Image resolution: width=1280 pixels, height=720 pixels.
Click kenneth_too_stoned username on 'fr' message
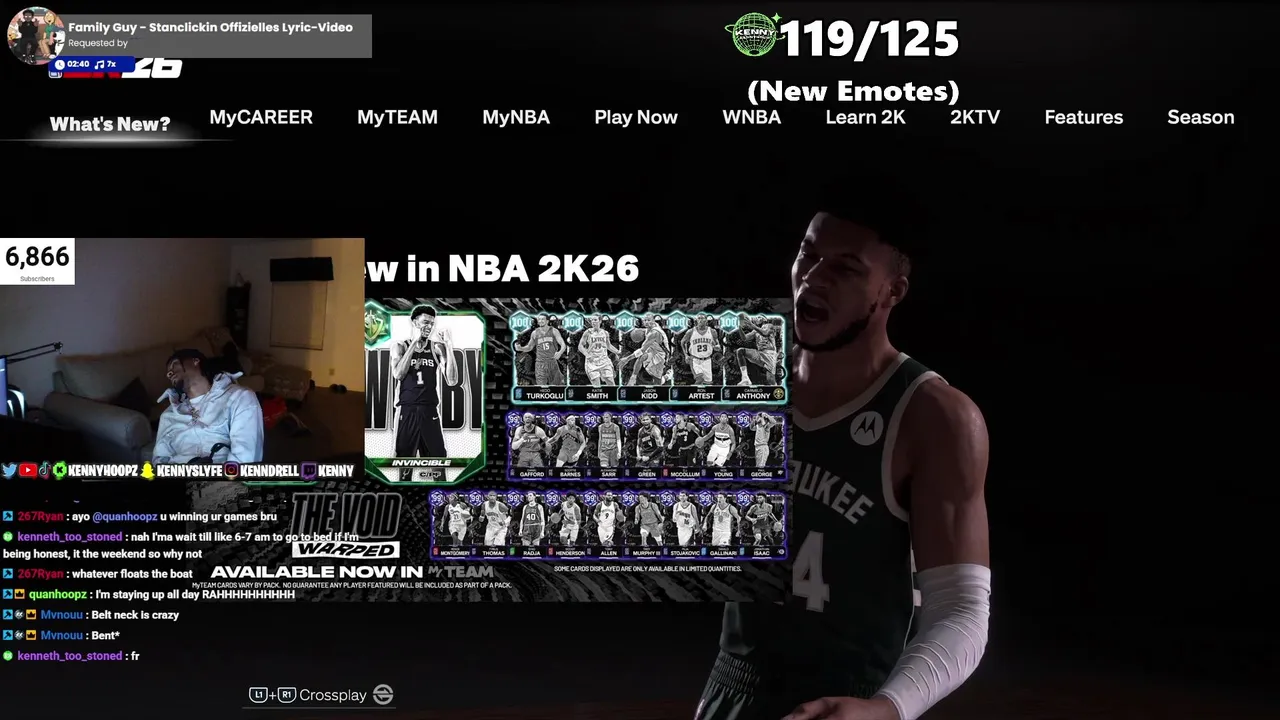pos(70,656)
